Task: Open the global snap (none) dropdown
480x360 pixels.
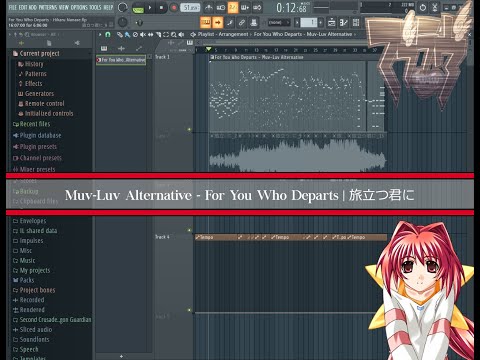Action: pyautogui.click(x=279, y=23)
